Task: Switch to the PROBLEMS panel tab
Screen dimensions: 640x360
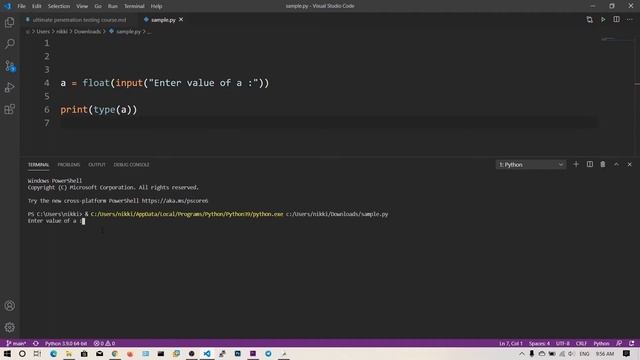Action: (x=69, y=164)
